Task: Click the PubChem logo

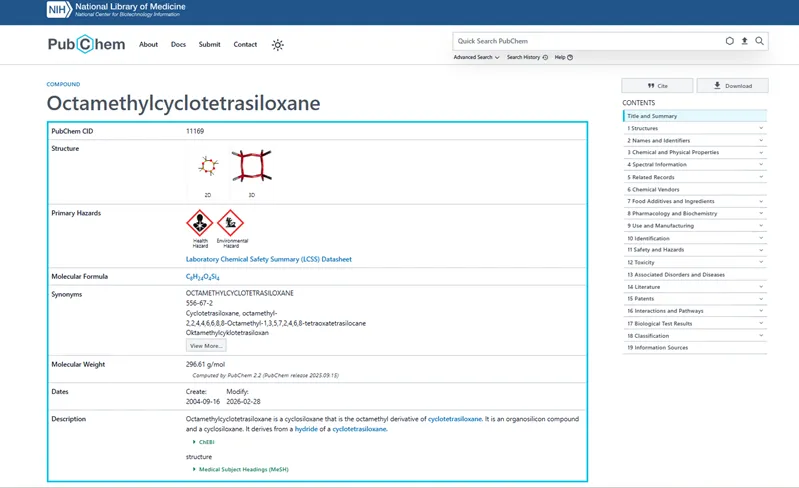Action: click(x=72, y=44)
